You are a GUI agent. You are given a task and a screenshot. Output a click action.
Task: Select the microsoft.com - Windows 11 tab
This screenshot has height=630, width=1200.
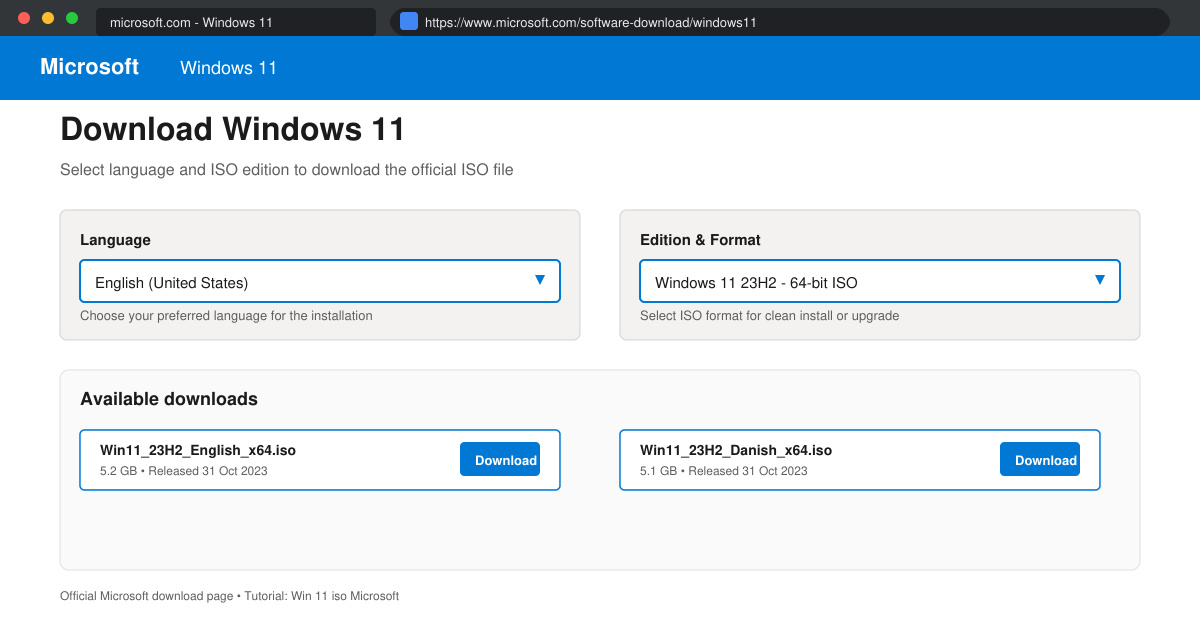tap(236, 22)
